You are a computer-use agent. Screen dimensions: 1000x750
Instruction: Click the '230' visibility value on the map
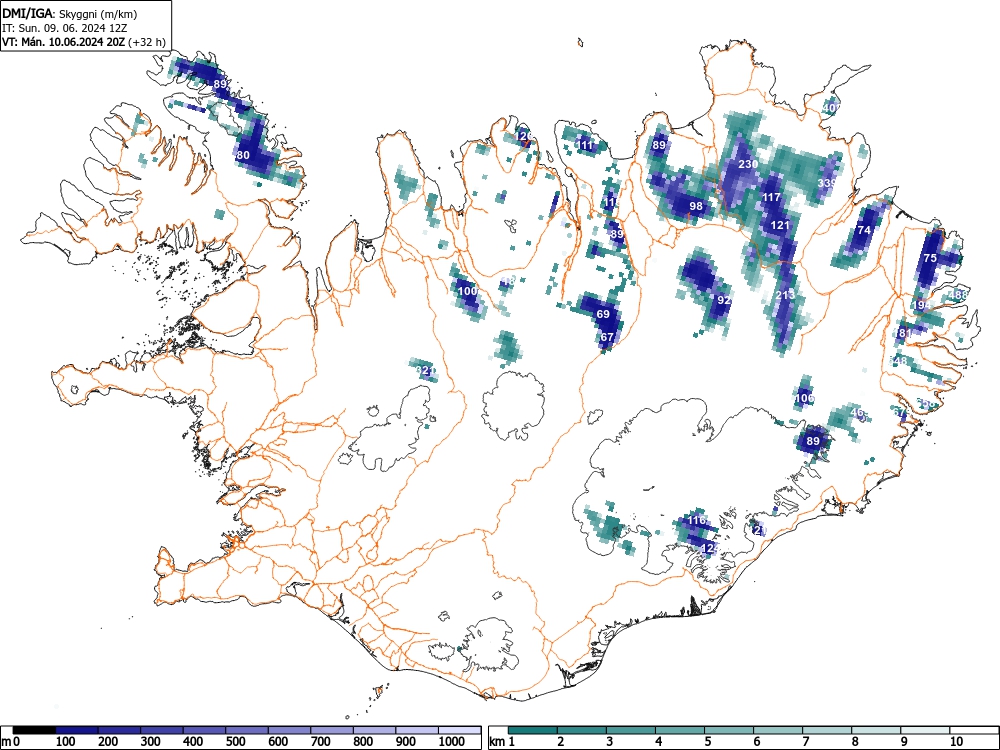click(x=748, y=164)
